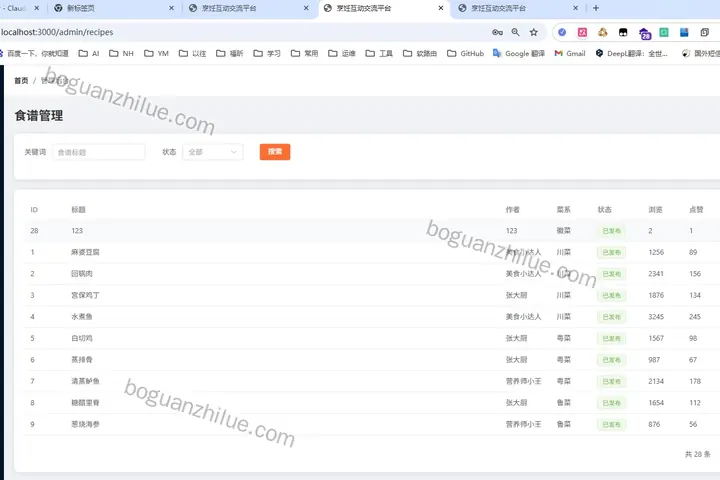Open the overlapping squares icon in toolbar

click(x=704, y=32)
